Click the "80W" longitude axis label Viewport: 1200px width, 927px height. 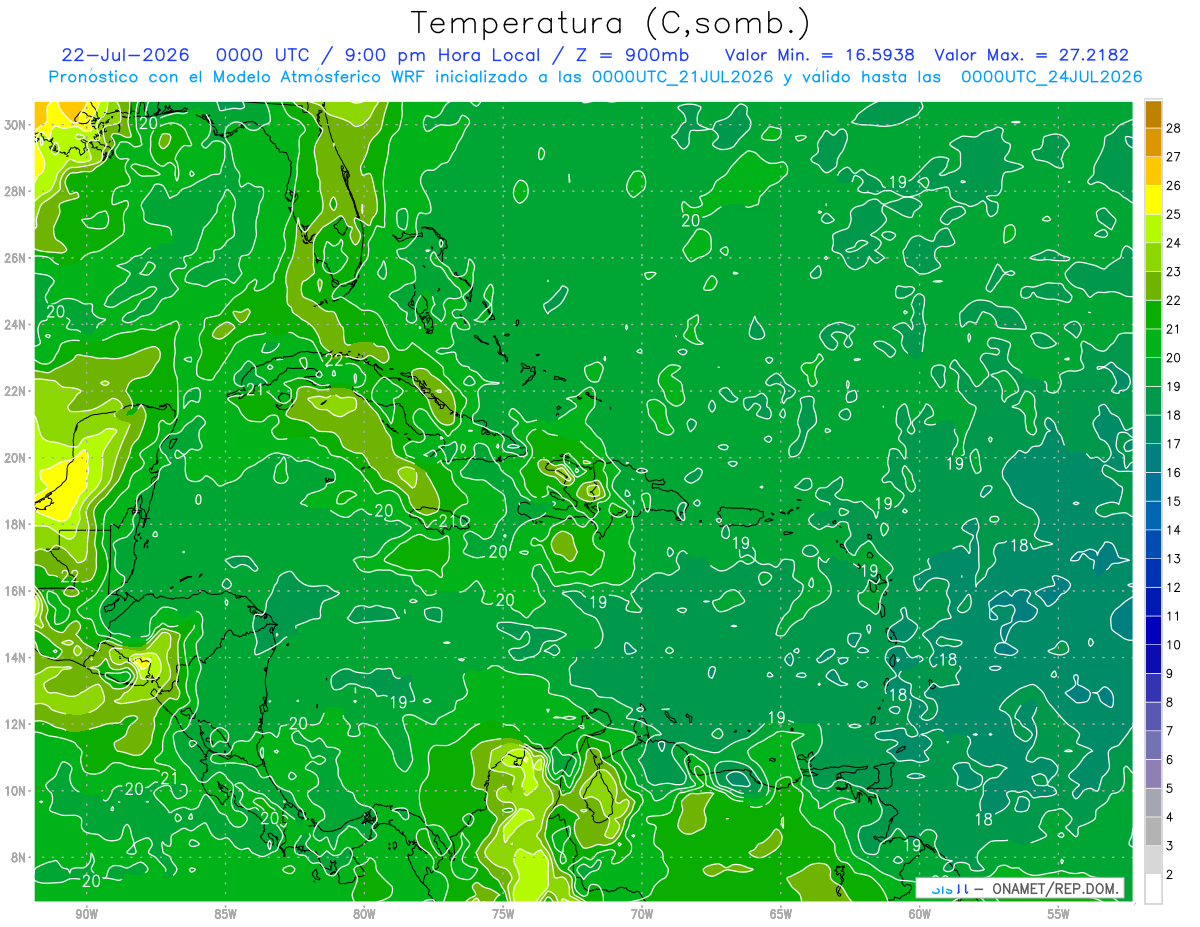(364, 914)
